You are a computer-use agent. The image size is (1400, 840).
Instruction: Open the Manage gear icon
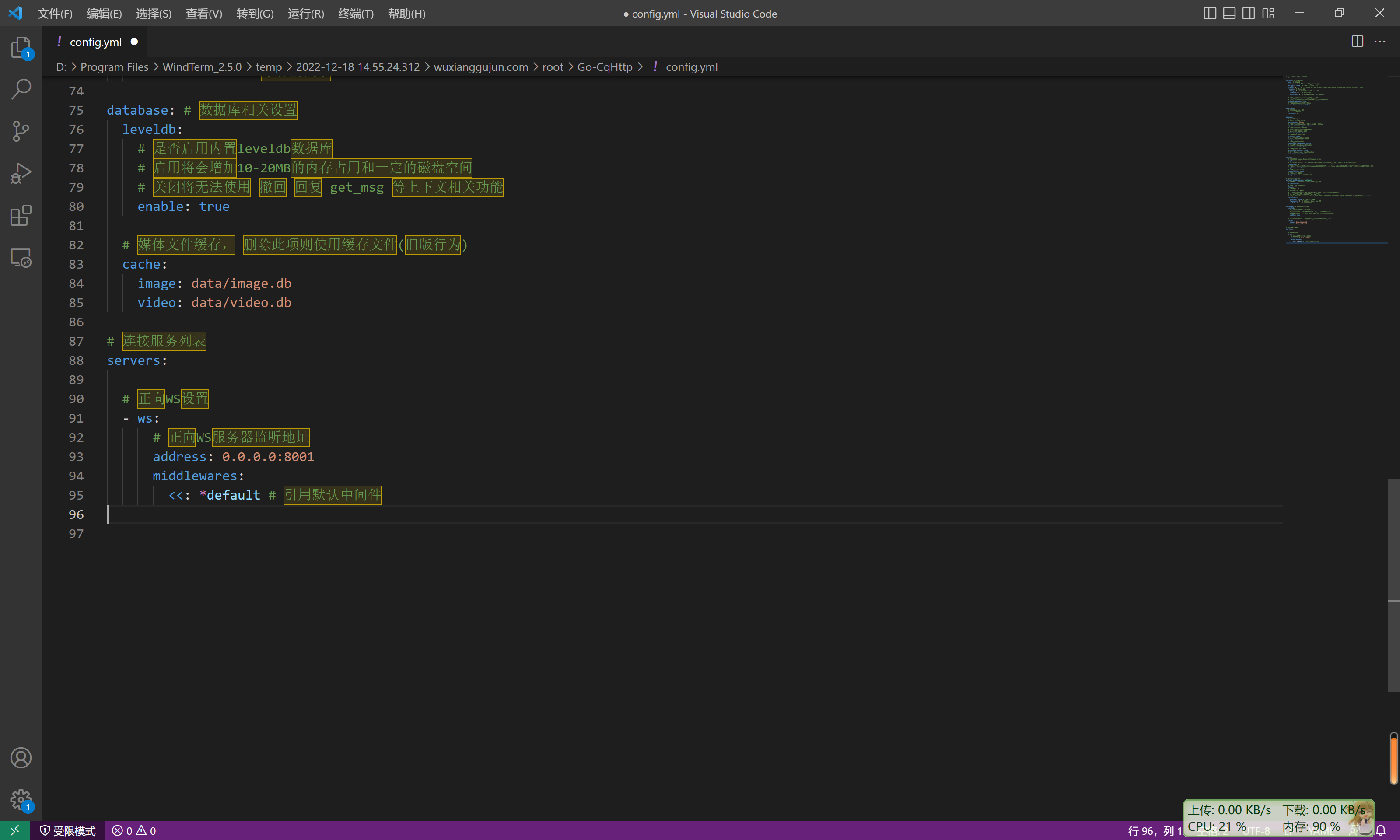pos(21,800)
